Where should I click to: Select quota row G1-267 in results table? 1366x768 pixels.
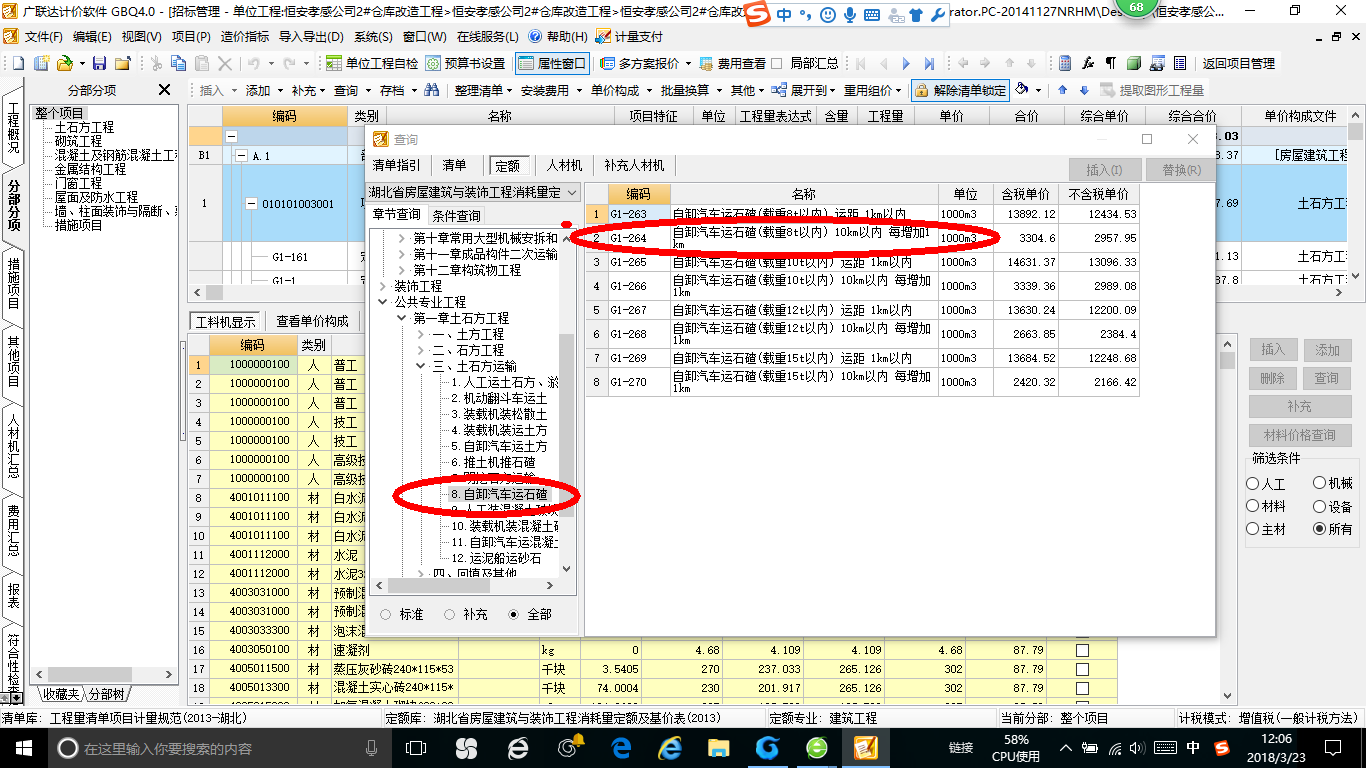pyautogui.click(x=862, y=310)
